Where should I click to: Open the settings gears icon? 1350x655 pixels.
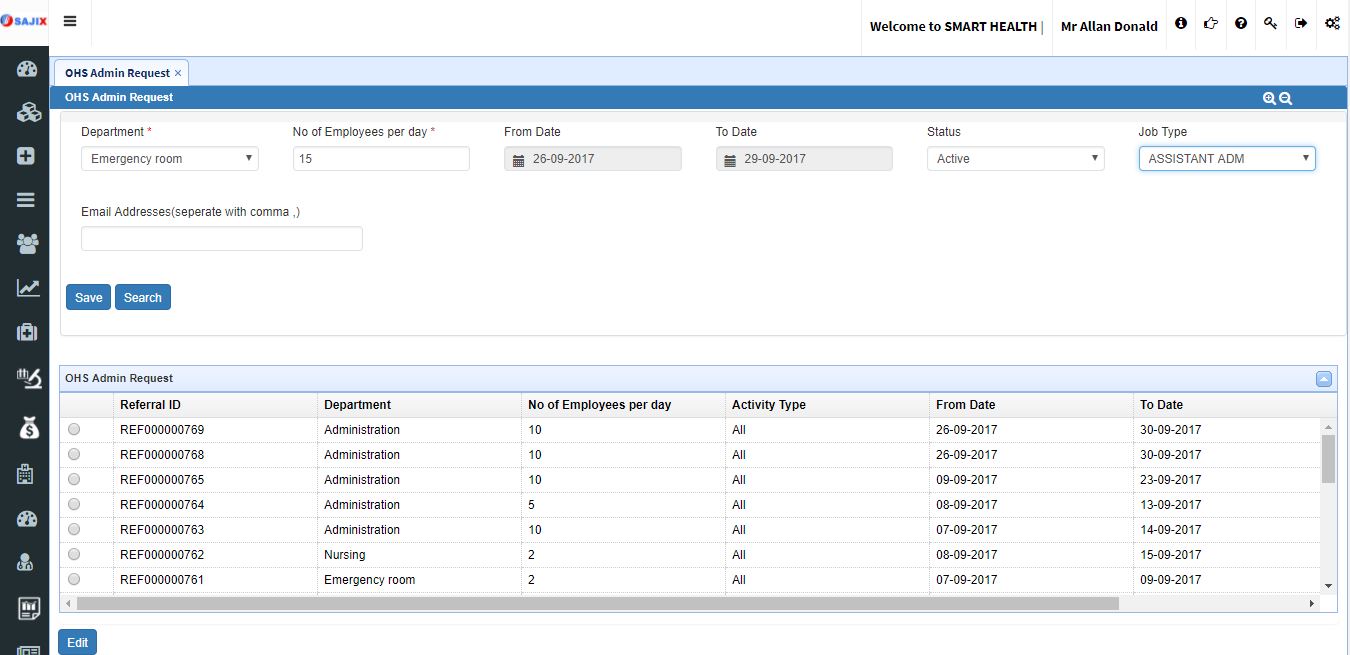(1332, 23)
